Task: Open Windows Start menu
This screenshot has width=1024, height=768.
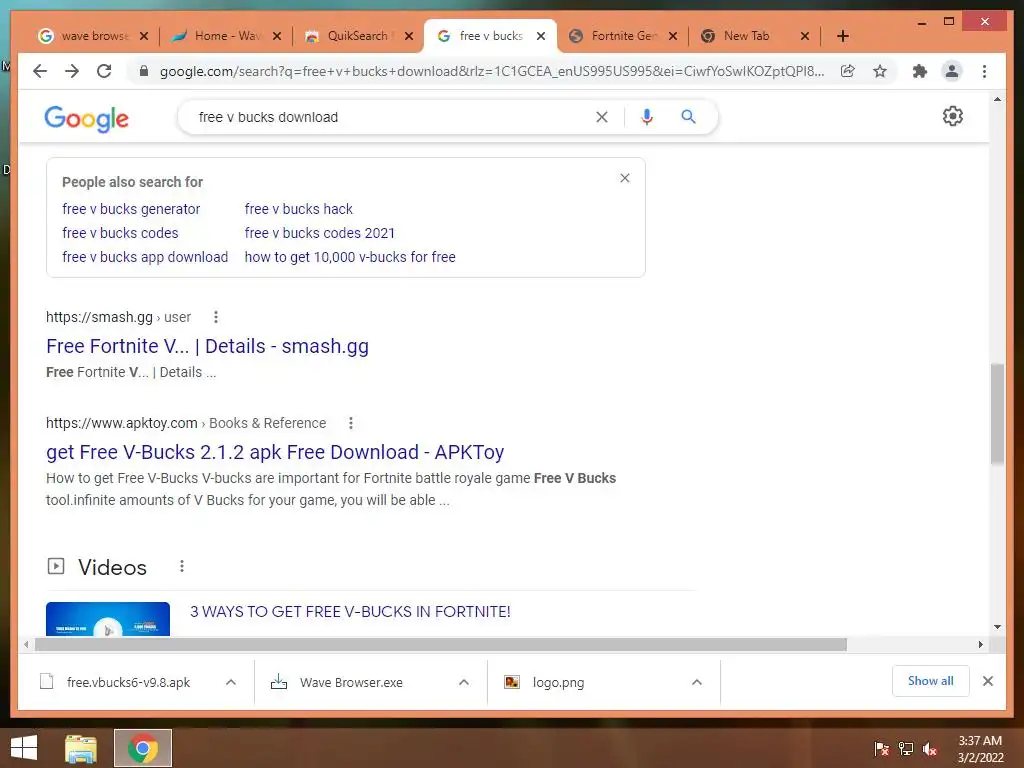Action: [x=24, y=748]
